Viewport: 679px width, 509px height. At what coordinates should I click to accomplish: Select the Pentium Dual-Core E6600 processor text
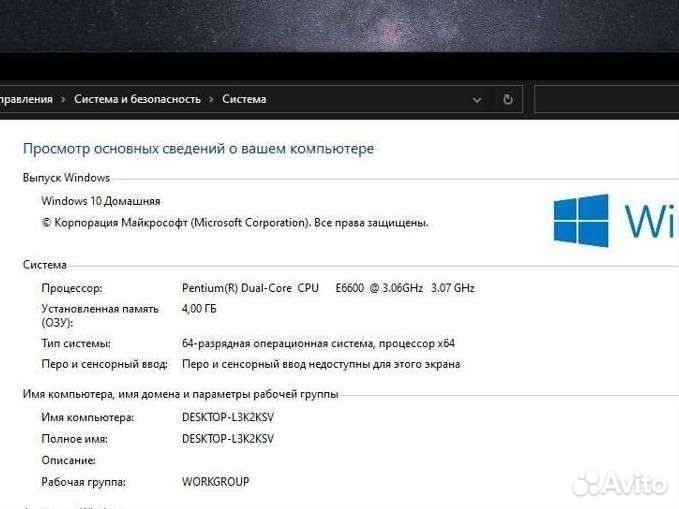tap(328, 288)
